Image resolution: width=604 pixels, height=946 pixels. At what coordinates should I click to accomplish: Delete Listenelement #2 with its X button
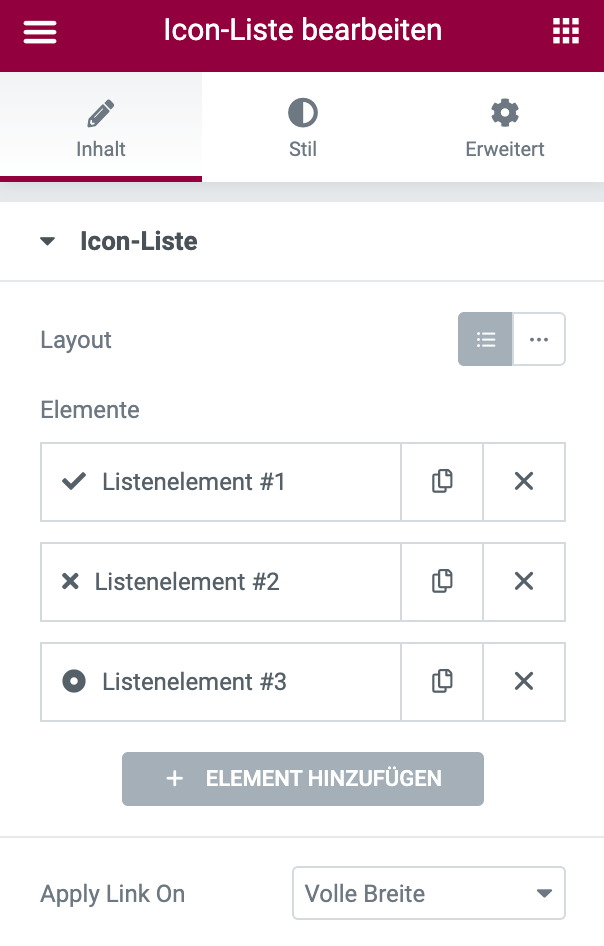click(524, 581)
